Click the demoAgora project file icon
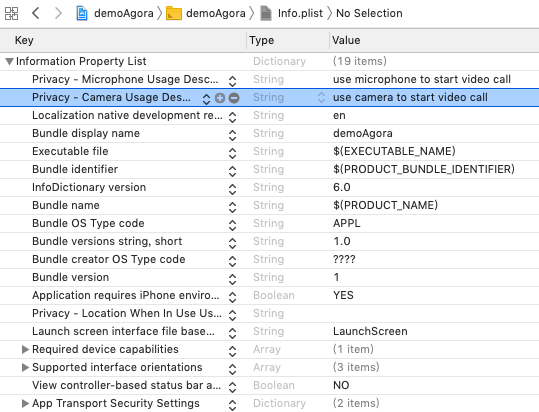The width and height of the screenshot is (539, 412). tap(82, 13)
